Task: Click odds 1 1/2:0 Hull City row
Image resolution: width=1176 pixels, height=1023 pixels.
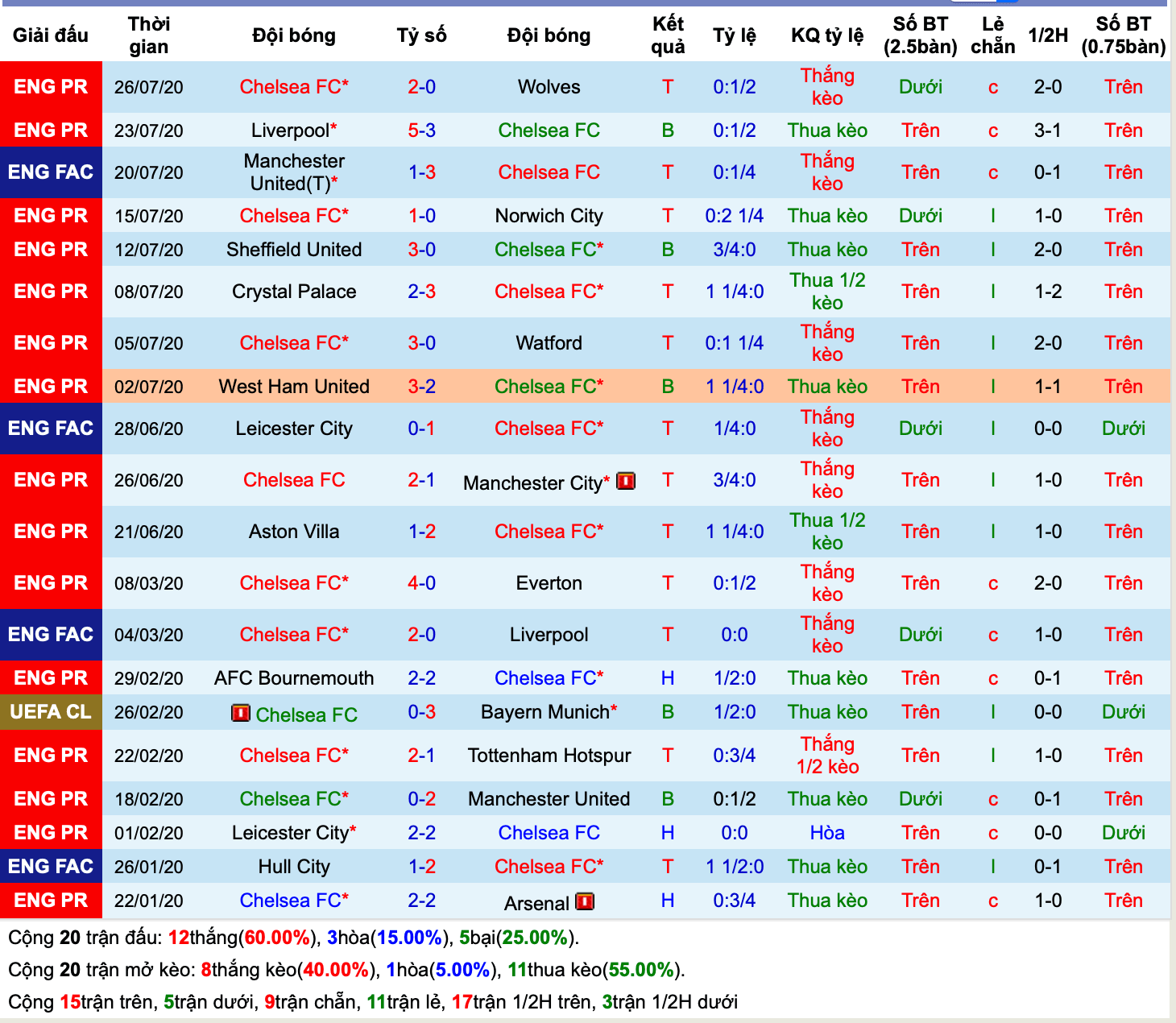Action: click(735, 867)
